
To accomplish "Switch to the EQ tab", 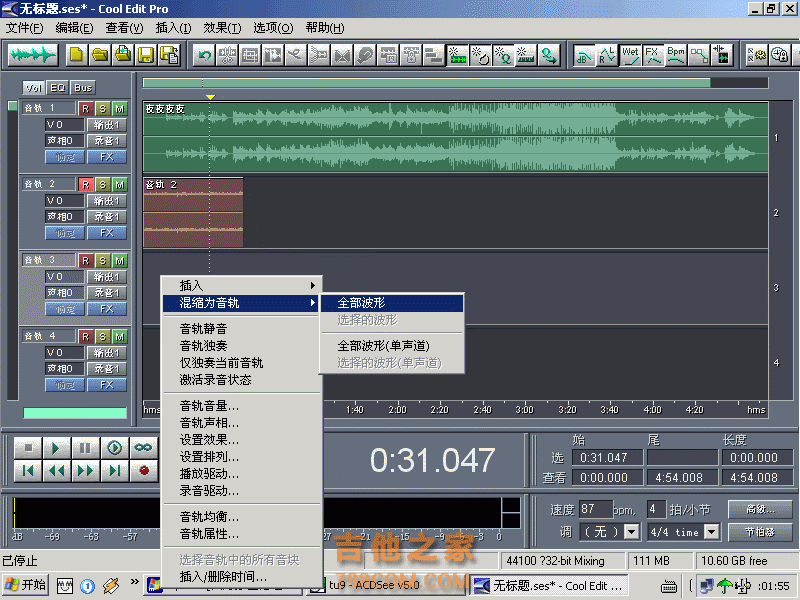I will (57, 88).
